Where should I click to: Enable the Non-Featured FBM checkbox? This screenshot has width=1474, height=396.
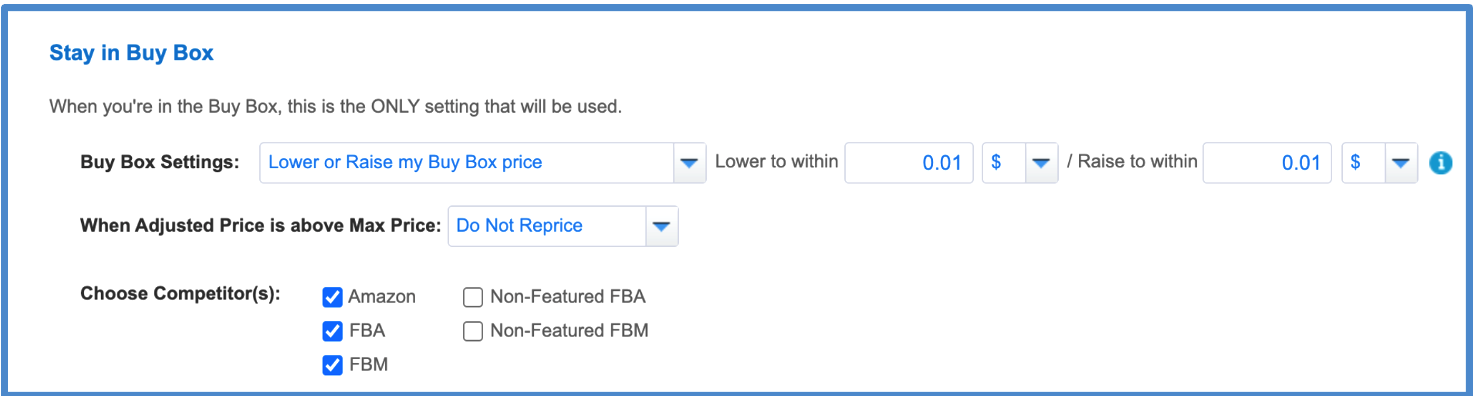[x=473, y=331]
